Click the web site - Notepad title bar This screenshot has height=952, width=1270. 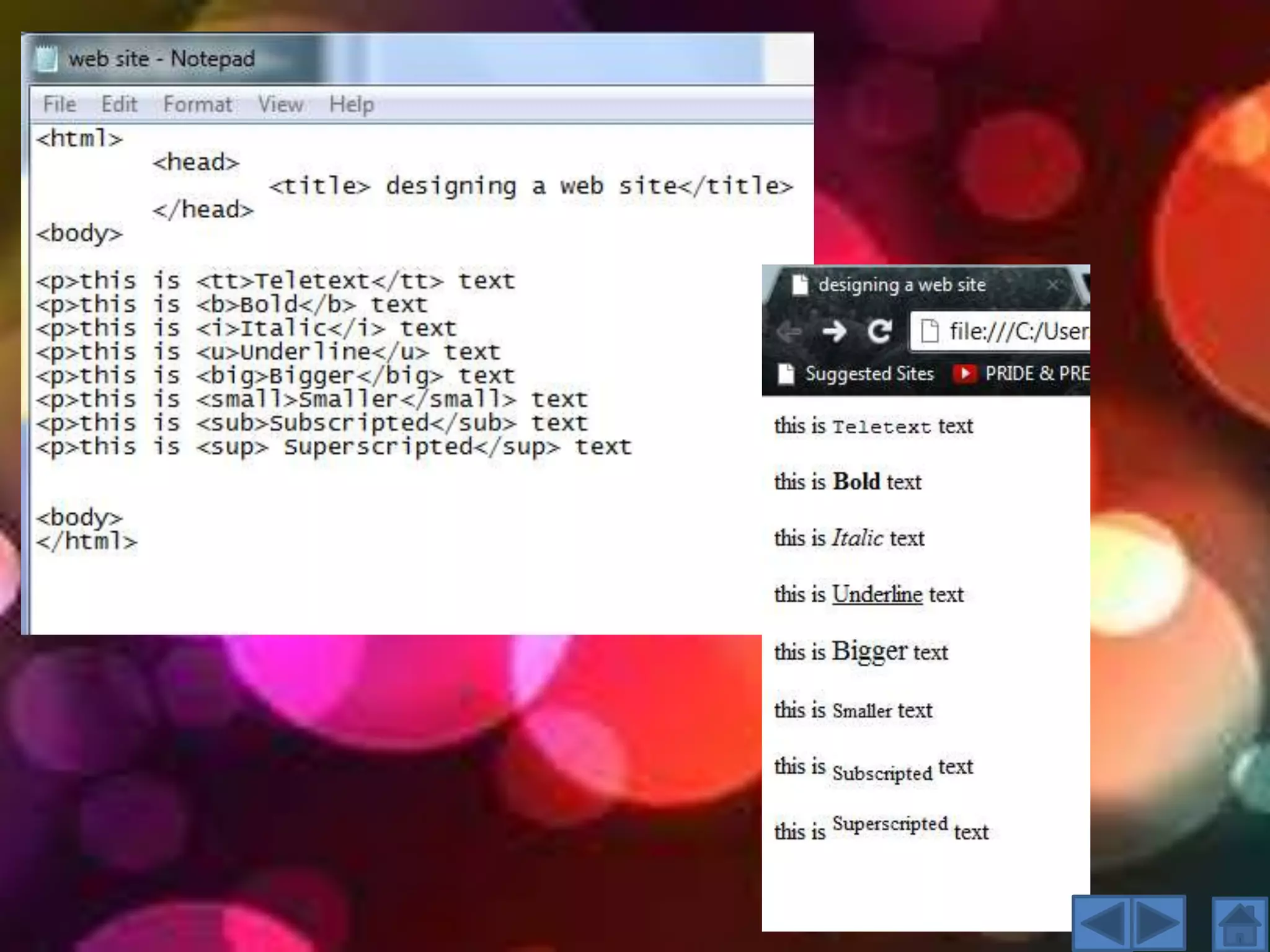(161, 59)
